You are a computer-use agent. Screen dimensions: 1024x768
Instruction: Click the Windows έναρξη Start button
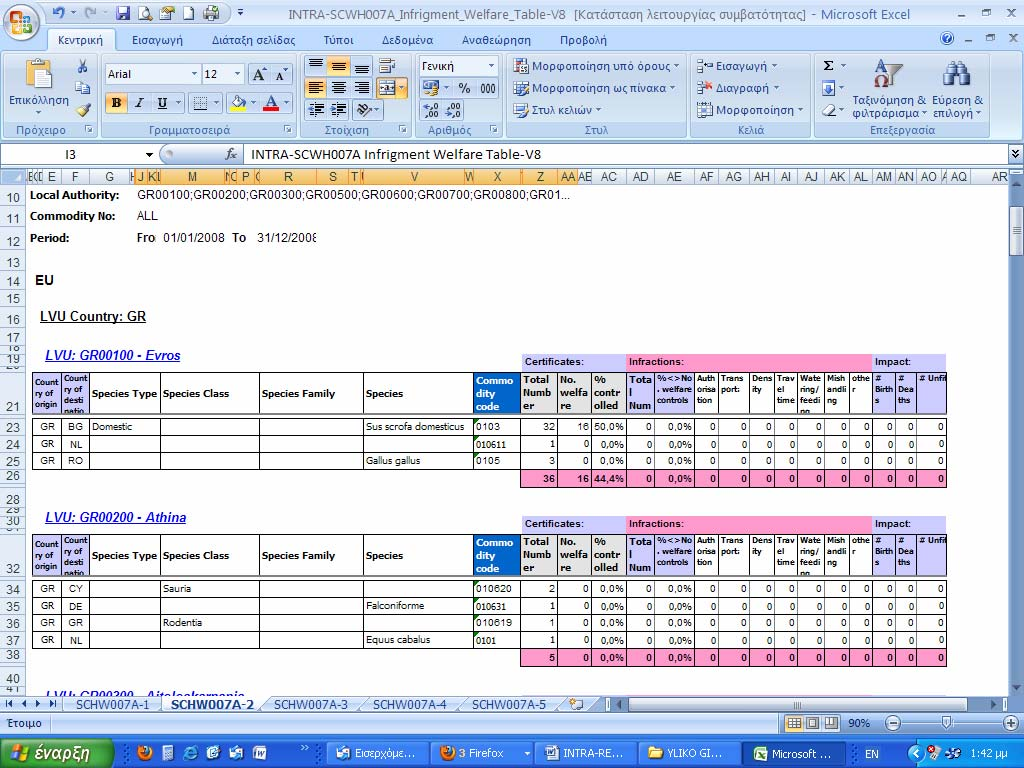[x=57, y=753]
